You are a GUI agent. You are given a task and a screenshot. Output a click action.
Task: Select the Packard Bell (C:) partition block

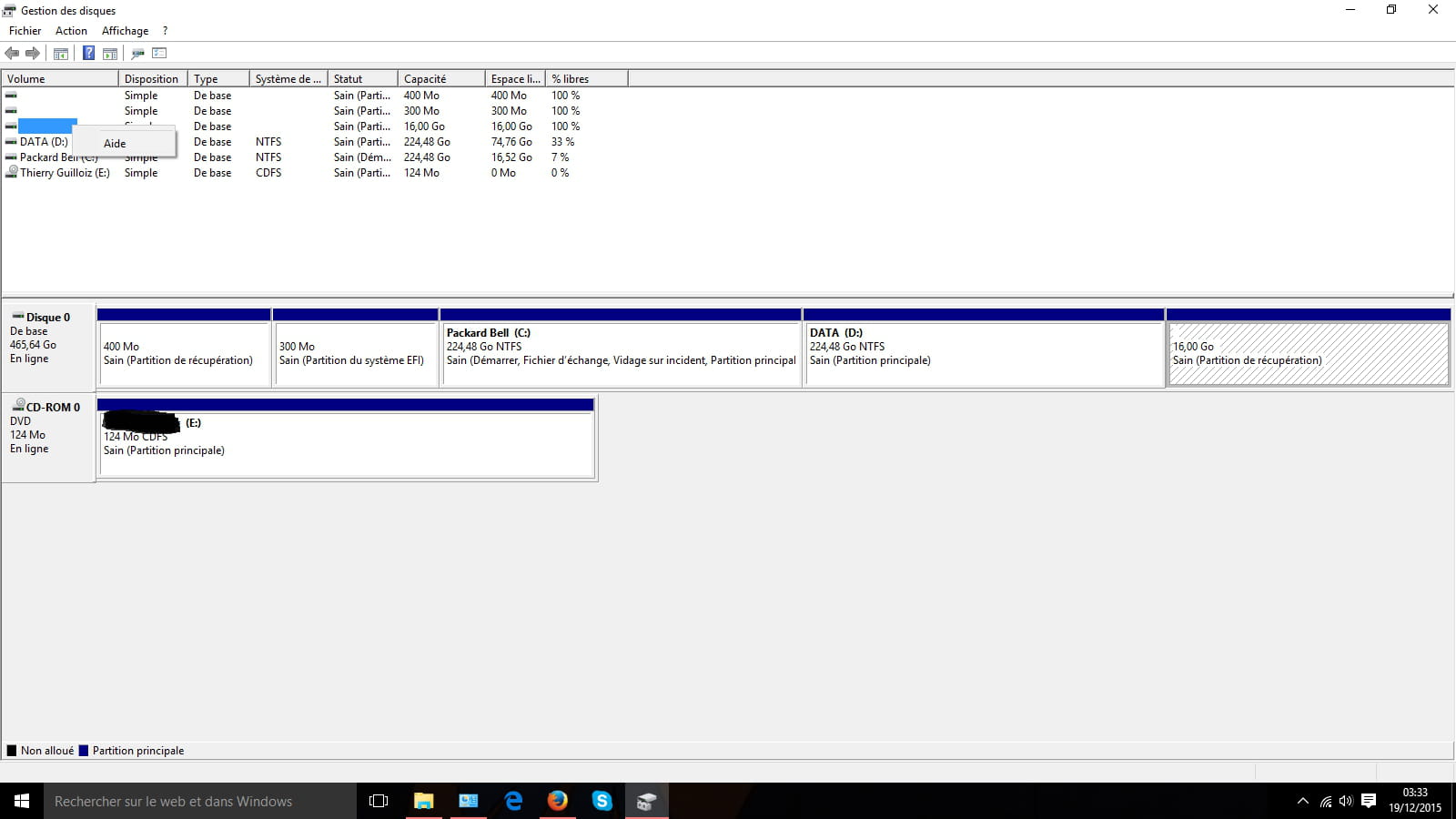[621, 347]
